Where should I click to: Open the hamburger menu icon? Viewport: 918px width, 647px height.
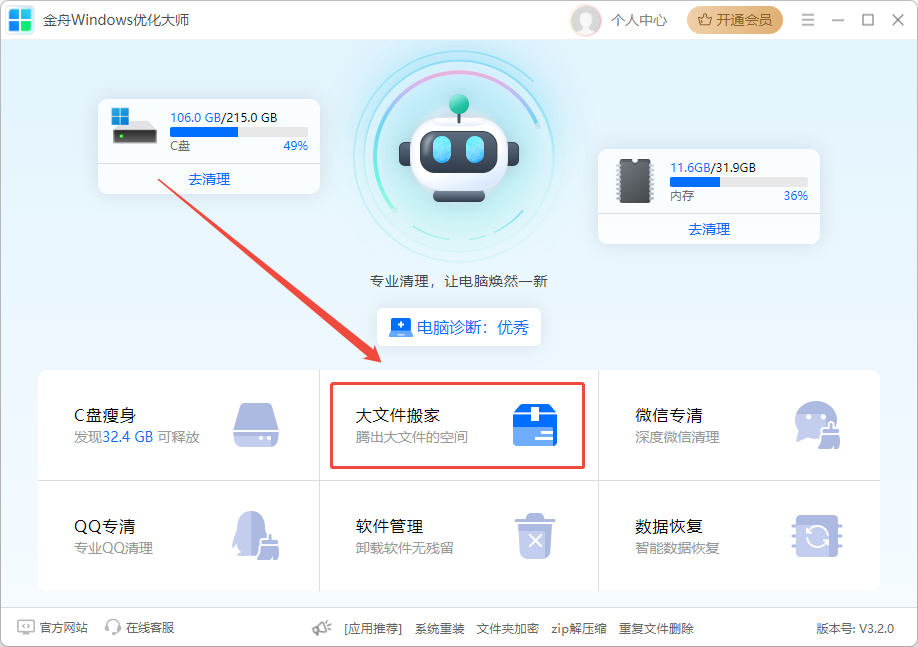click(x=808, y=20)
